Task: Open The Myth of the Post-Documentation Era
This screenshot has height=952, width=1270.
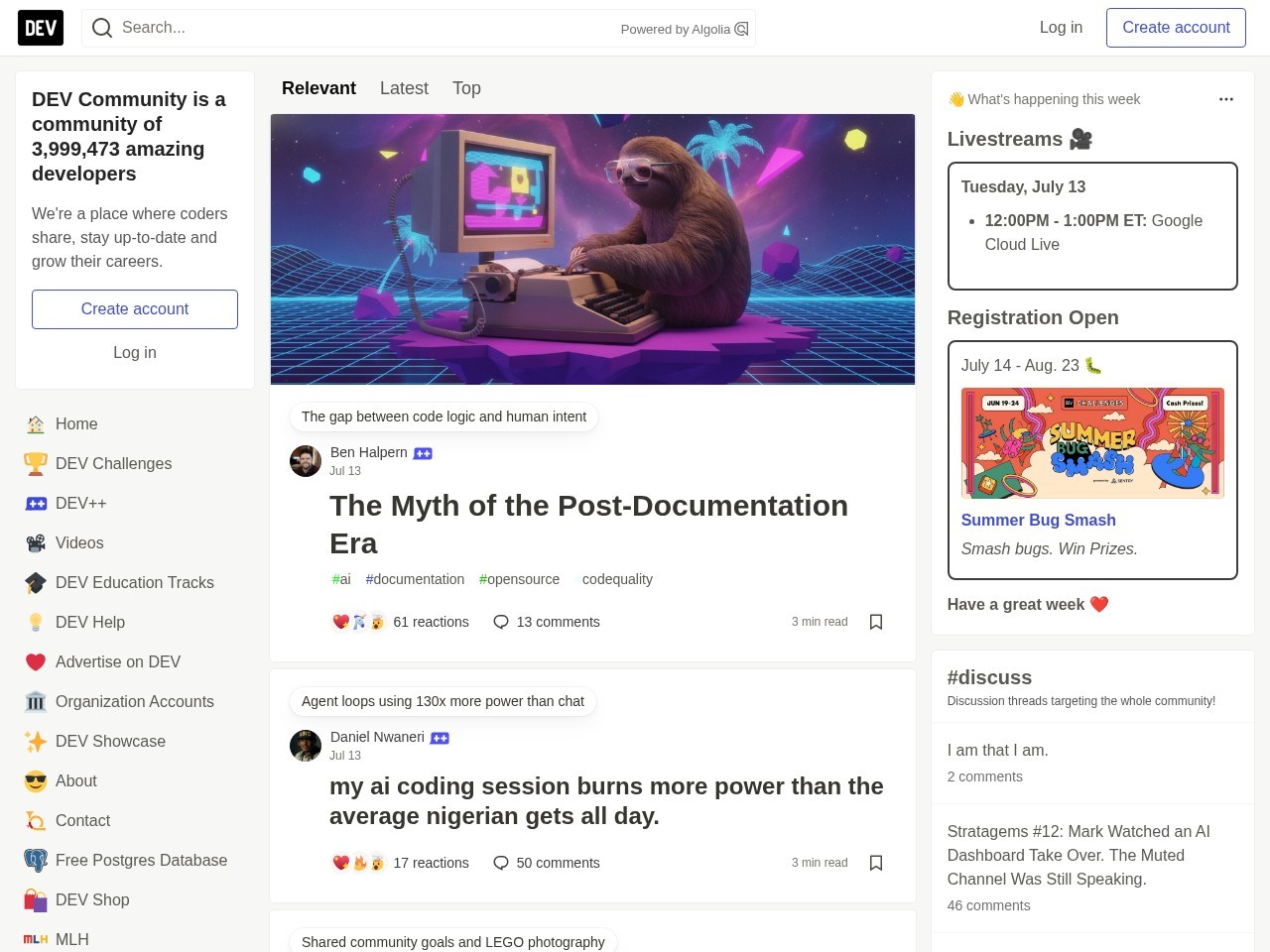Action: pos(588,525)
